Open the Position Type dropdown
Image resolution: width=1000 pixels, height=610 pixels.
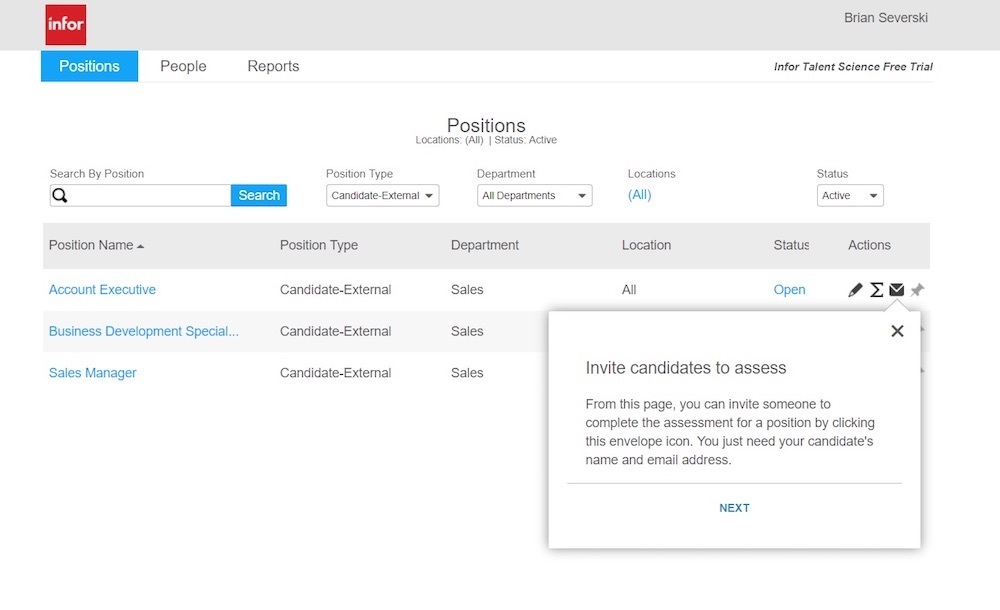coord(382,195)
